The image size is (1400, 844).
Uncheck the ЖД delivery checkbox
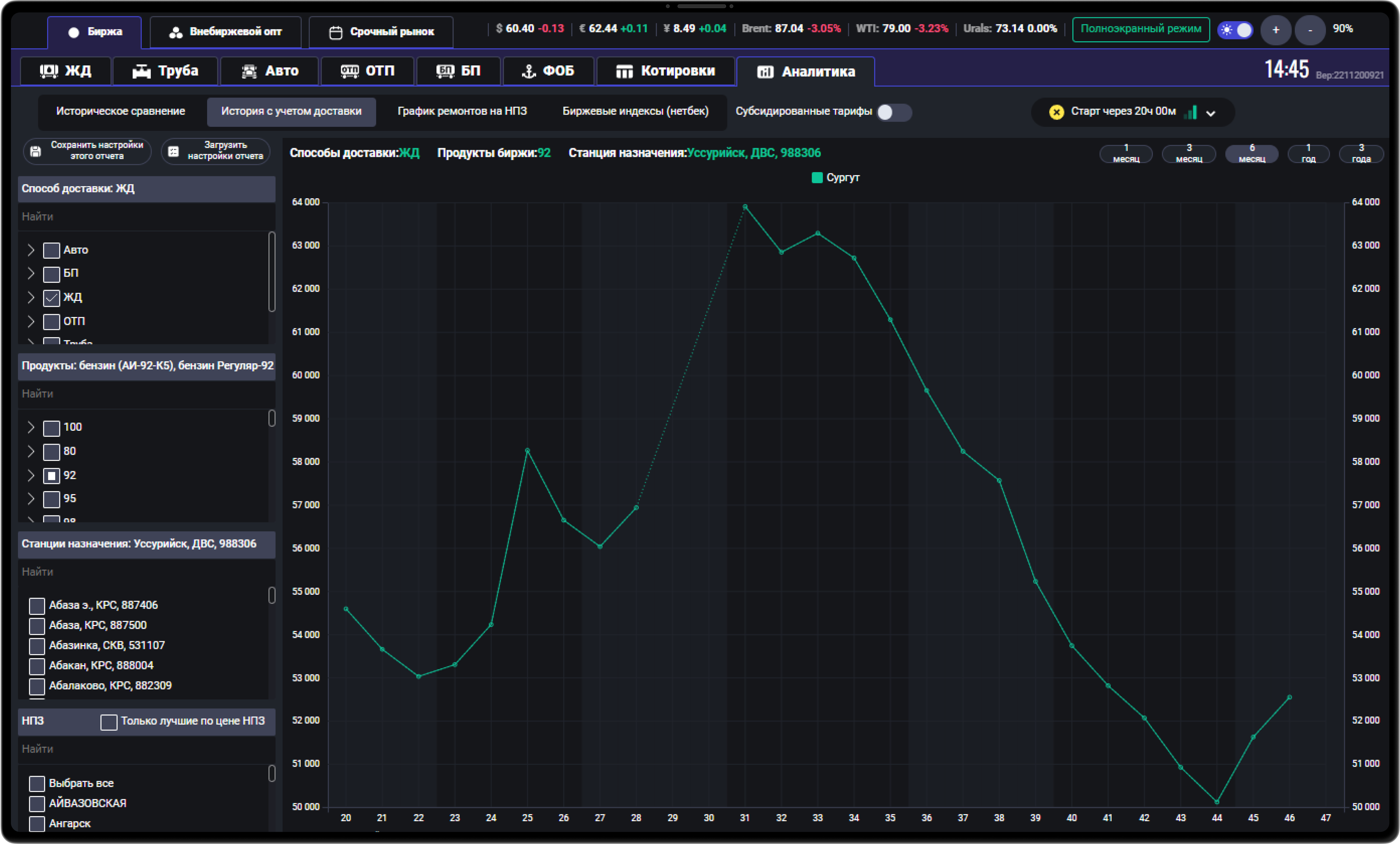tap(52, 298)
